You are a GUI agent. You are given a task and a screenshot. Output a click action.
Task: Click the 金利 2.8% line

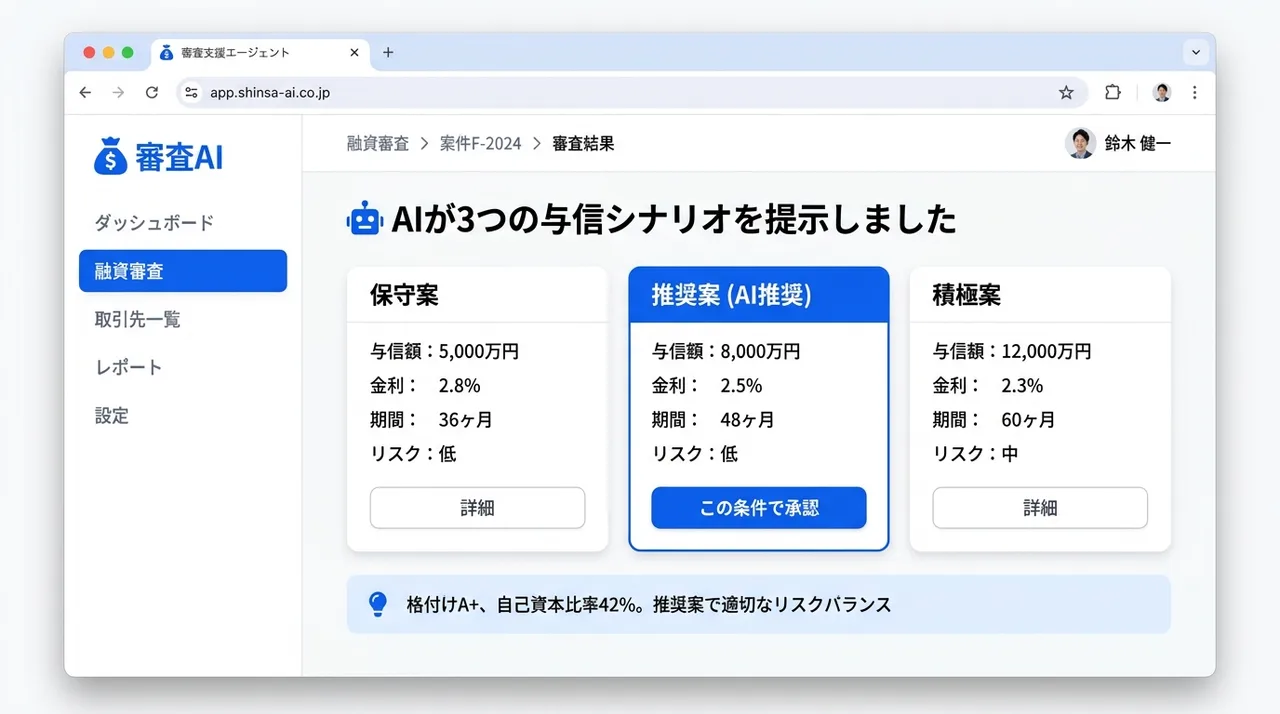[425, 386]
